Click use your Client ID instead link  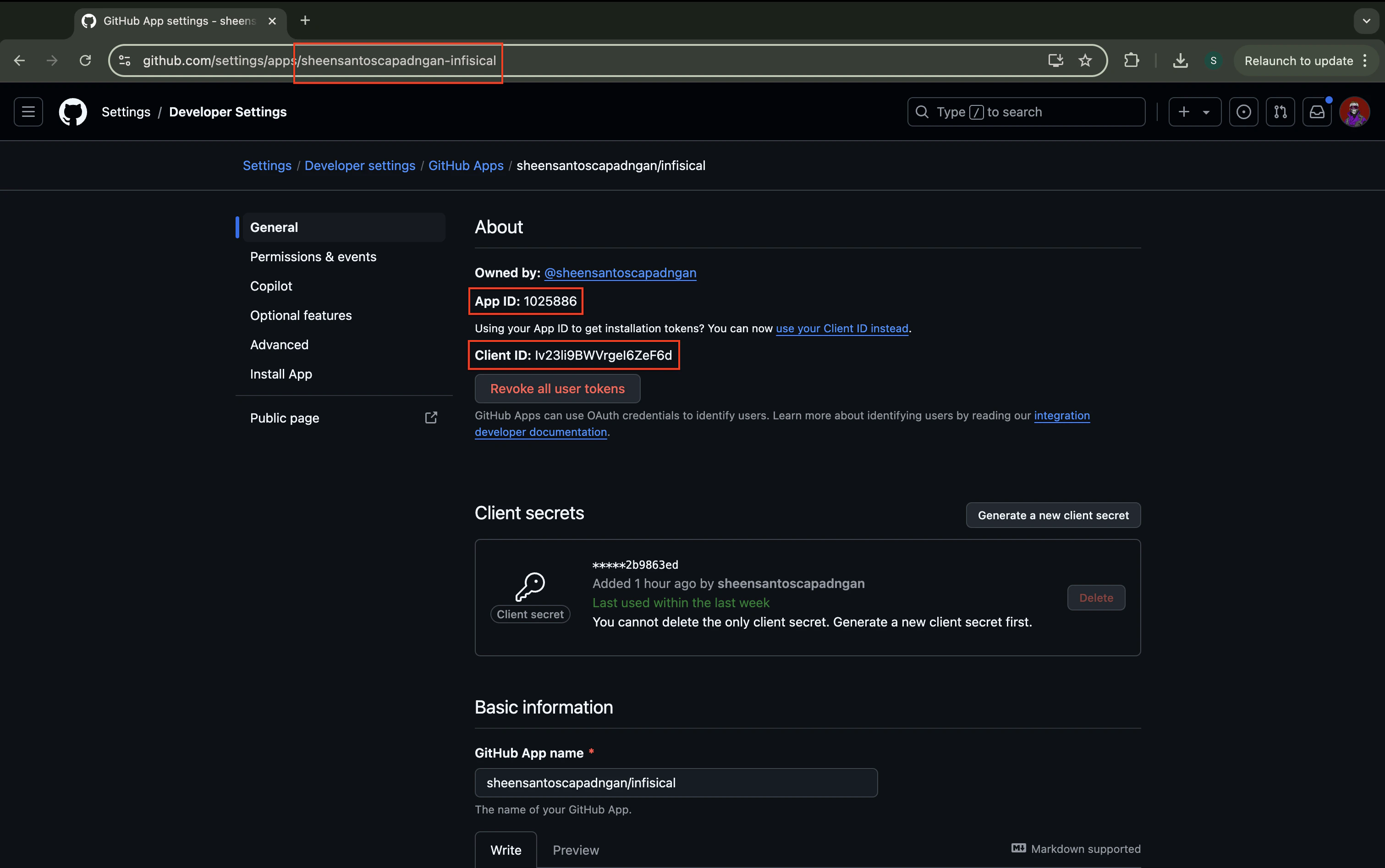click(842, 329)
